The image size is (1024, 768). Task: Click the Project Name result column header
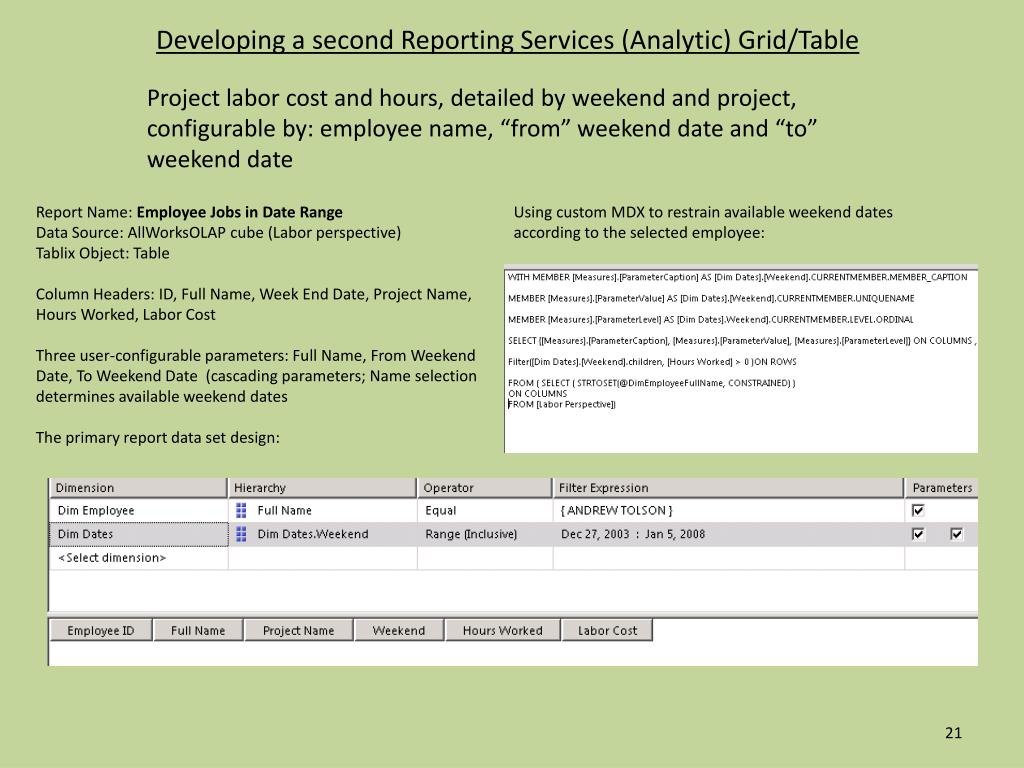coord(298,630)
